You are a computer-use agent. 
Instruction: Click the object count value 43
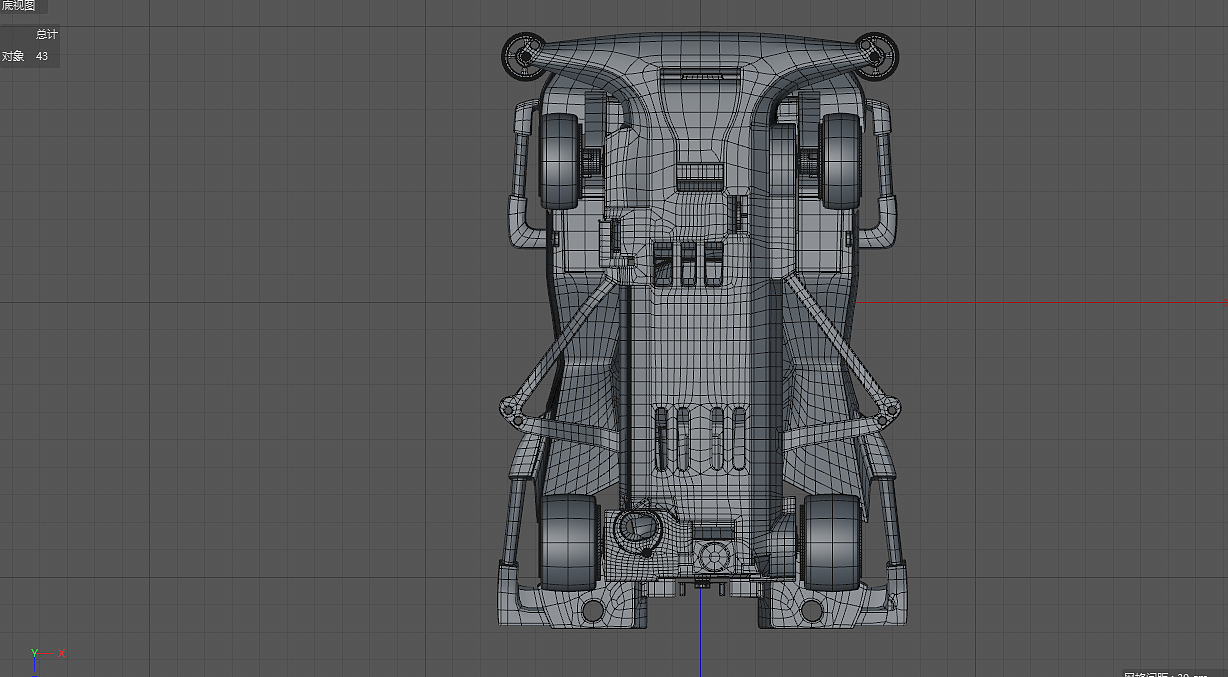pos(42,57)
